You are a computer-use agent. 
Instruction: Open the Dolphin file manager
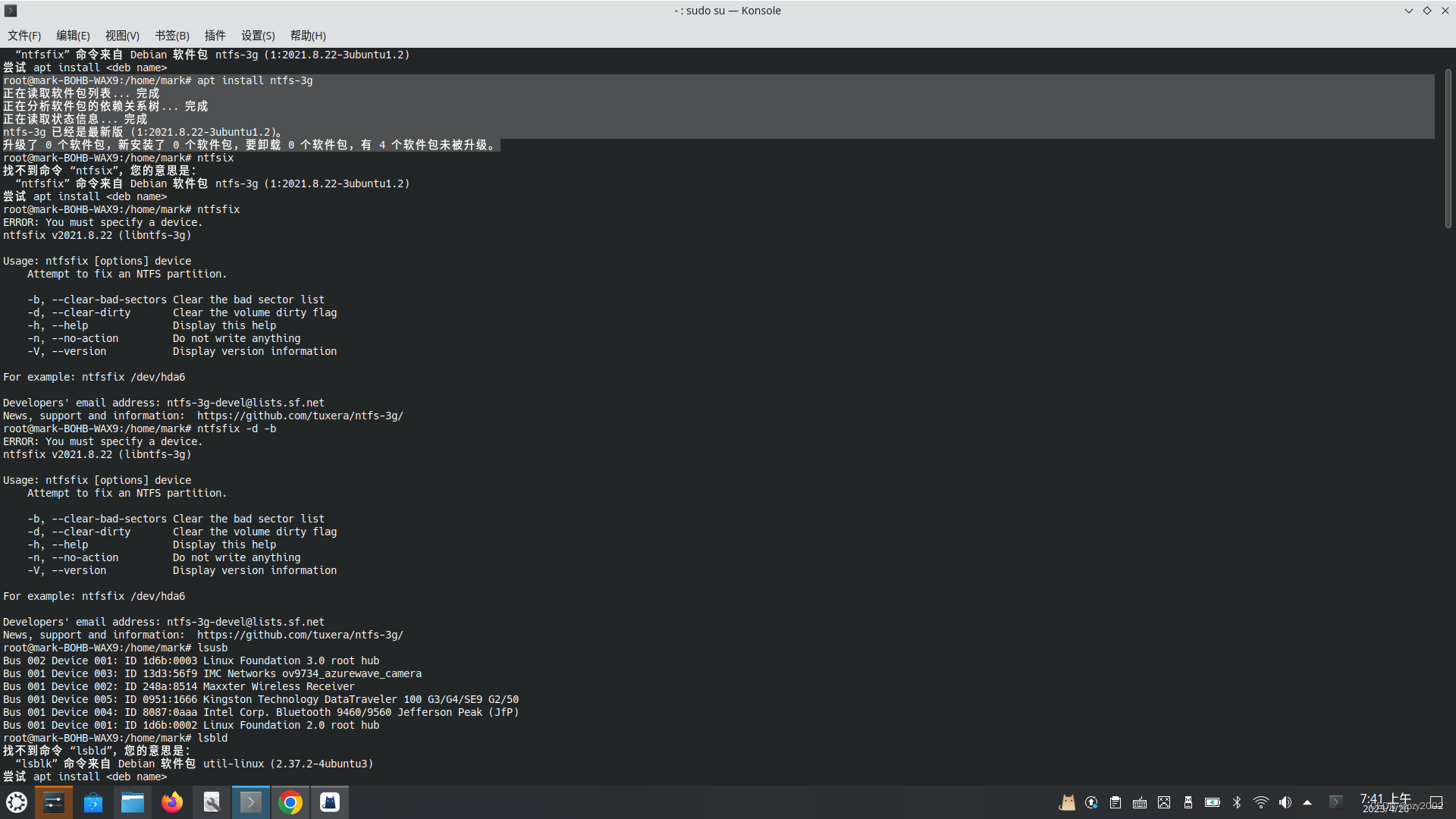pyautogui.click(x=133, y=802)
